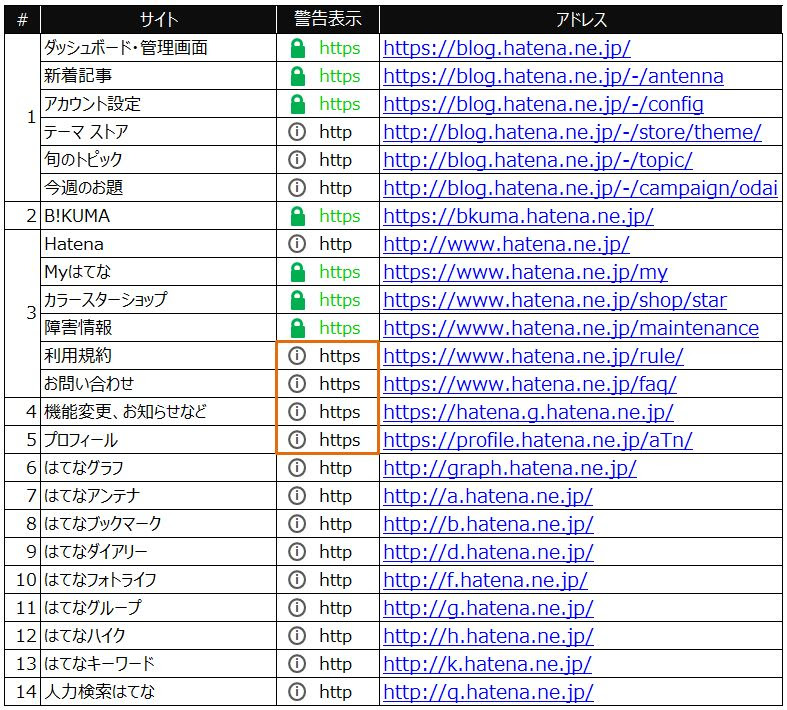Click the green lock icon in アカウント設定 row
787x710 pixels.
coord(298,104)
